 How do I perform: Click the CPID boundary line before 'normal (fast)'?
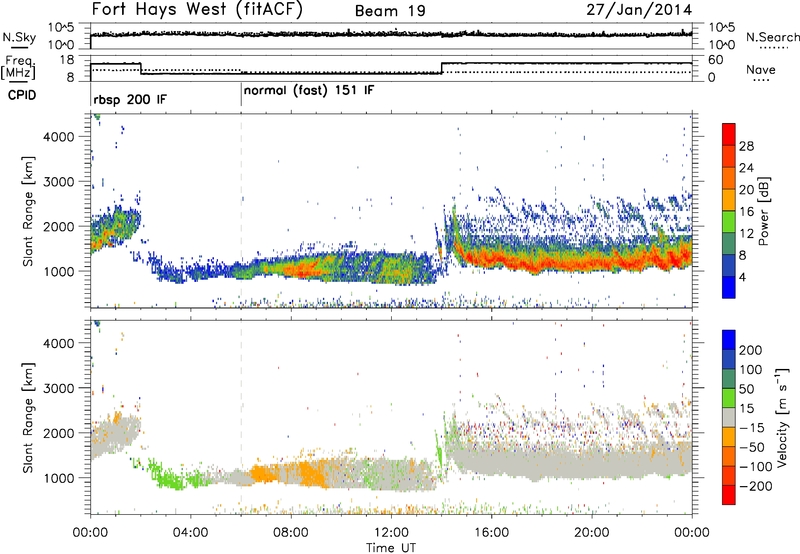(241, 94)
